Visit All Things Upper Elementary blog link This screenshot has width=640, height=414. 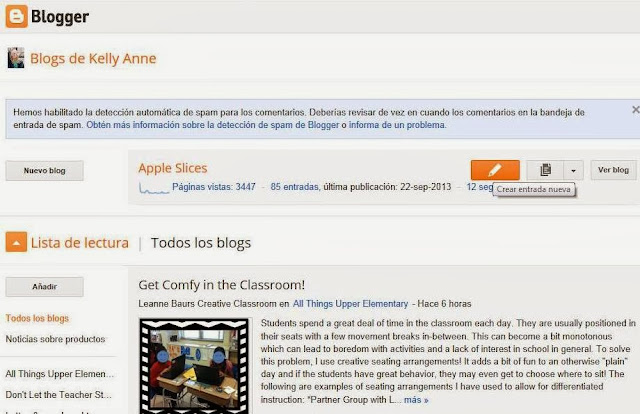(x=350, y=304)
